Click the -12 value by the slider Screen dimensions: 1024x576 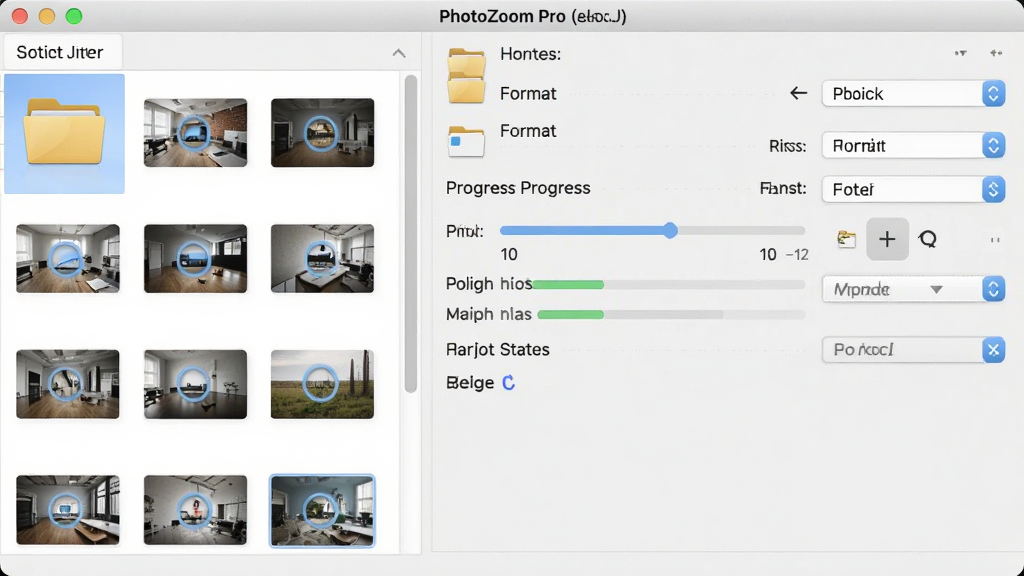797,255
